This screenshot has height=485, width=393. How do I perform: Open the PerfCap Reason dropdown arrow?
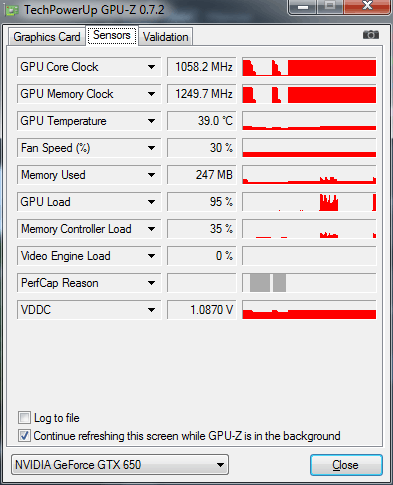click(151, 283)
